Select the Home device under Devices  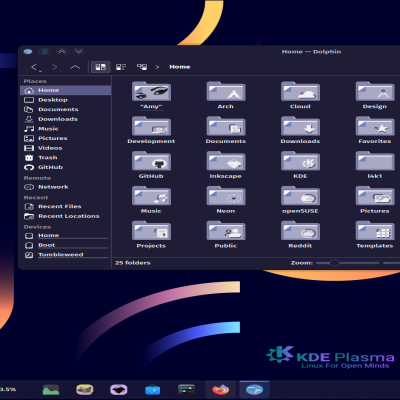coord(65,236)
